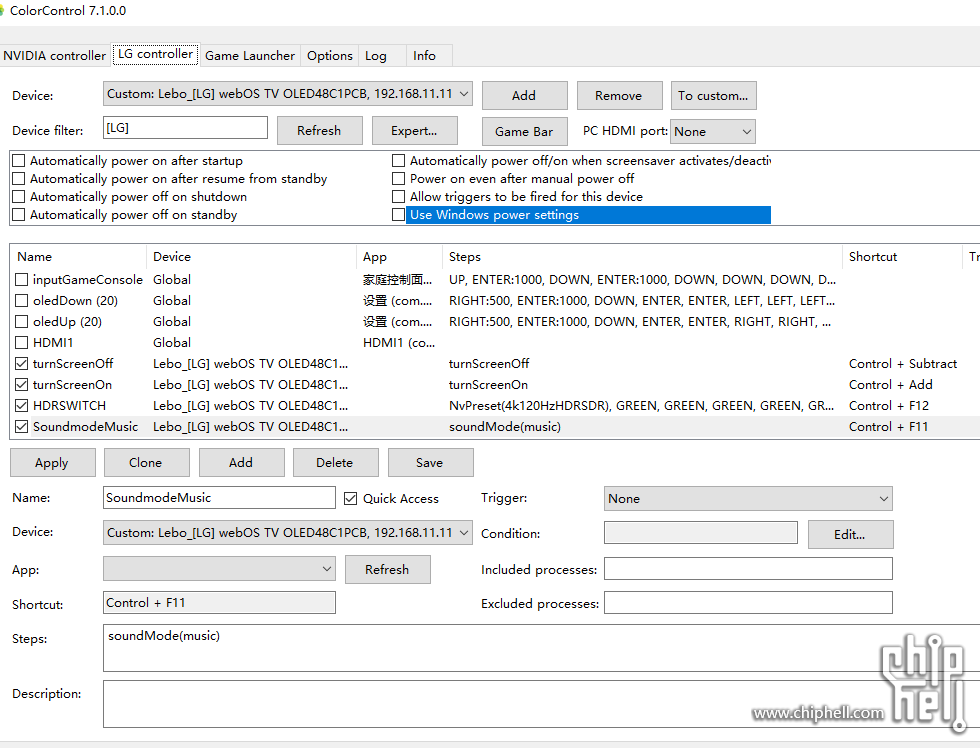Click the Save preset button

click(431, 462)
